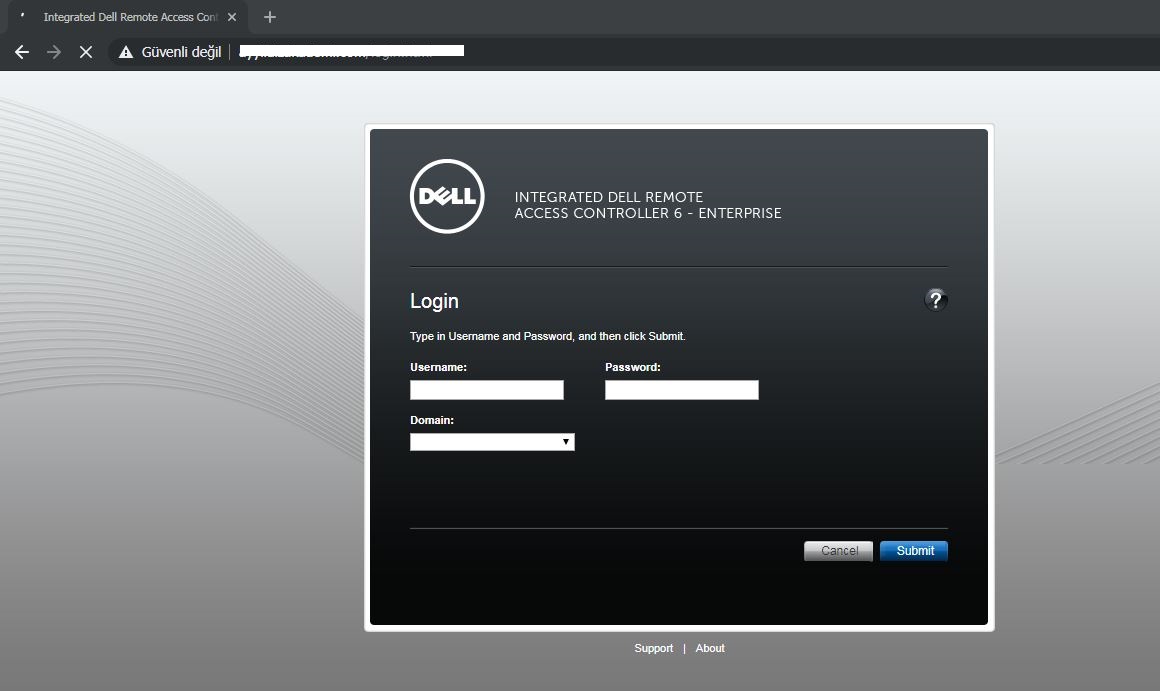Screen dimensions: 1160x691
Task: Click the 'Domain:' label
Action: (x=432, y=420)
